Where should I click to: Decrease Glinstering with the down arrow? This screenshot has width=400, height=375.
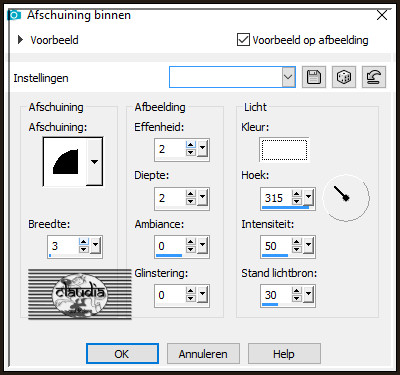[x=191, y=298]
